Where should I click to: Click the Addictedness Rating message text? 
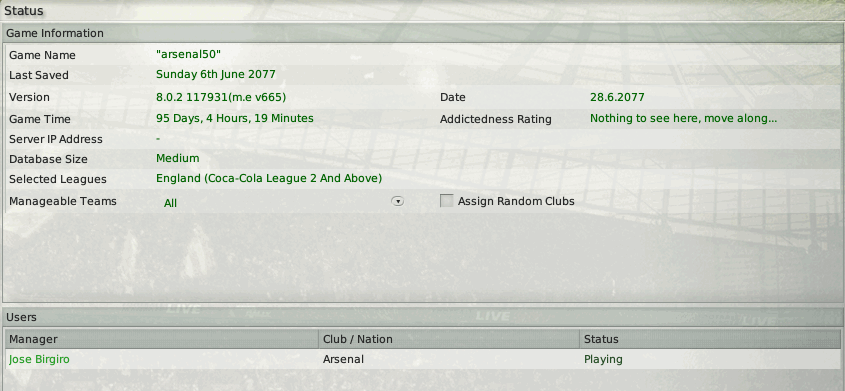[x=683, y=118]
